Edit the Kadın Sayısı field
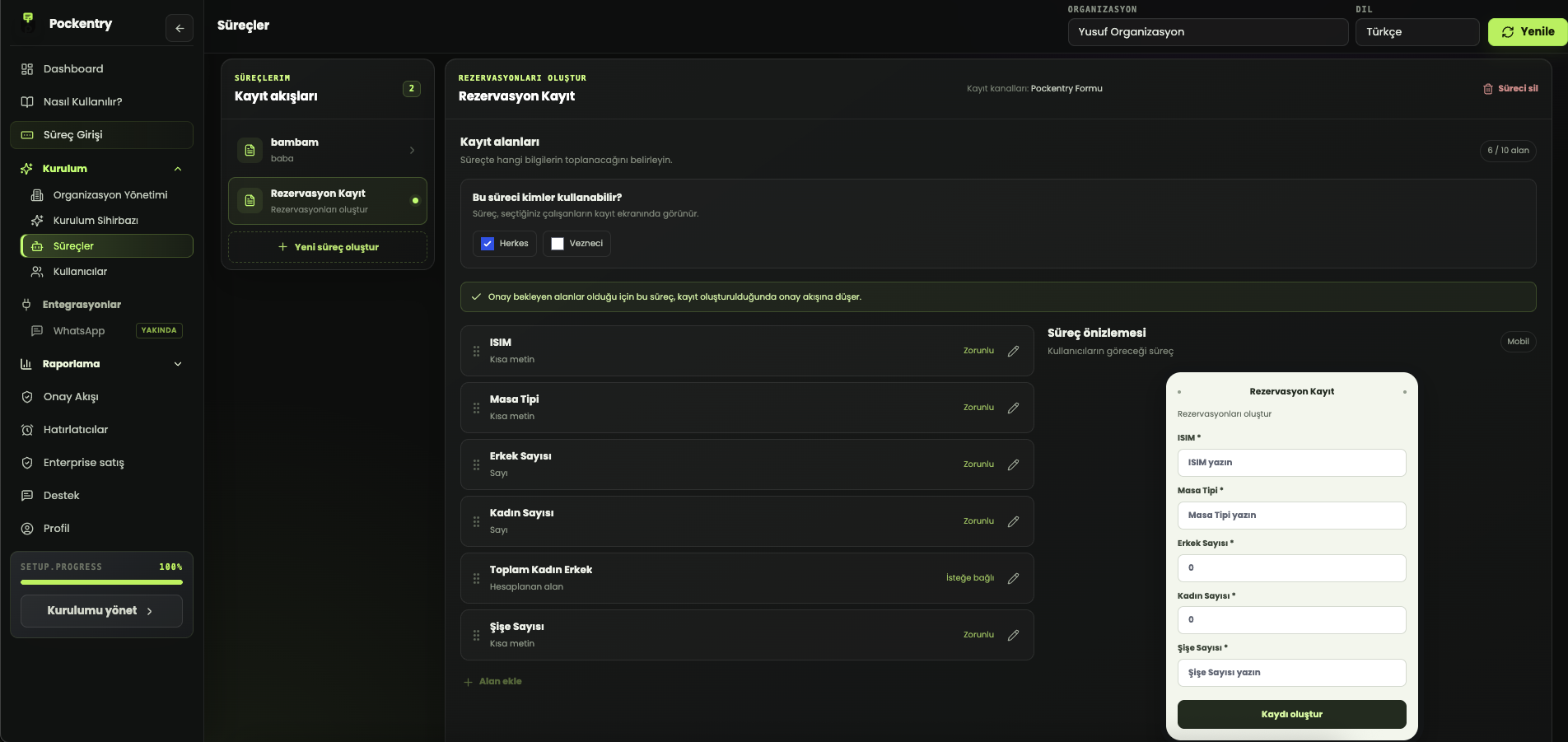 [1013, 521]
